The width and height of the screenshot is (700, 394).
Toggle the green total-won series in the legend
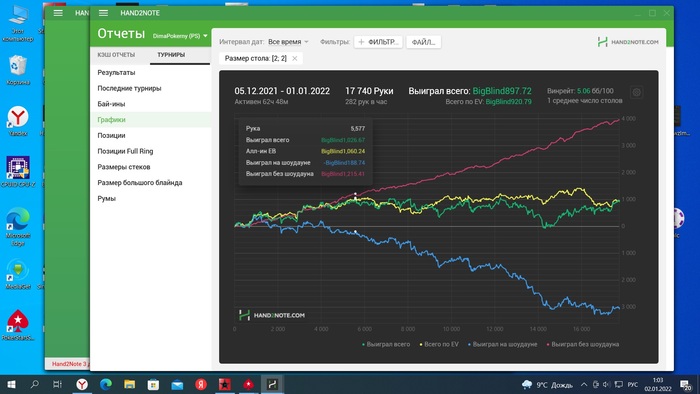pyautogui.click(x=386, y=344)
